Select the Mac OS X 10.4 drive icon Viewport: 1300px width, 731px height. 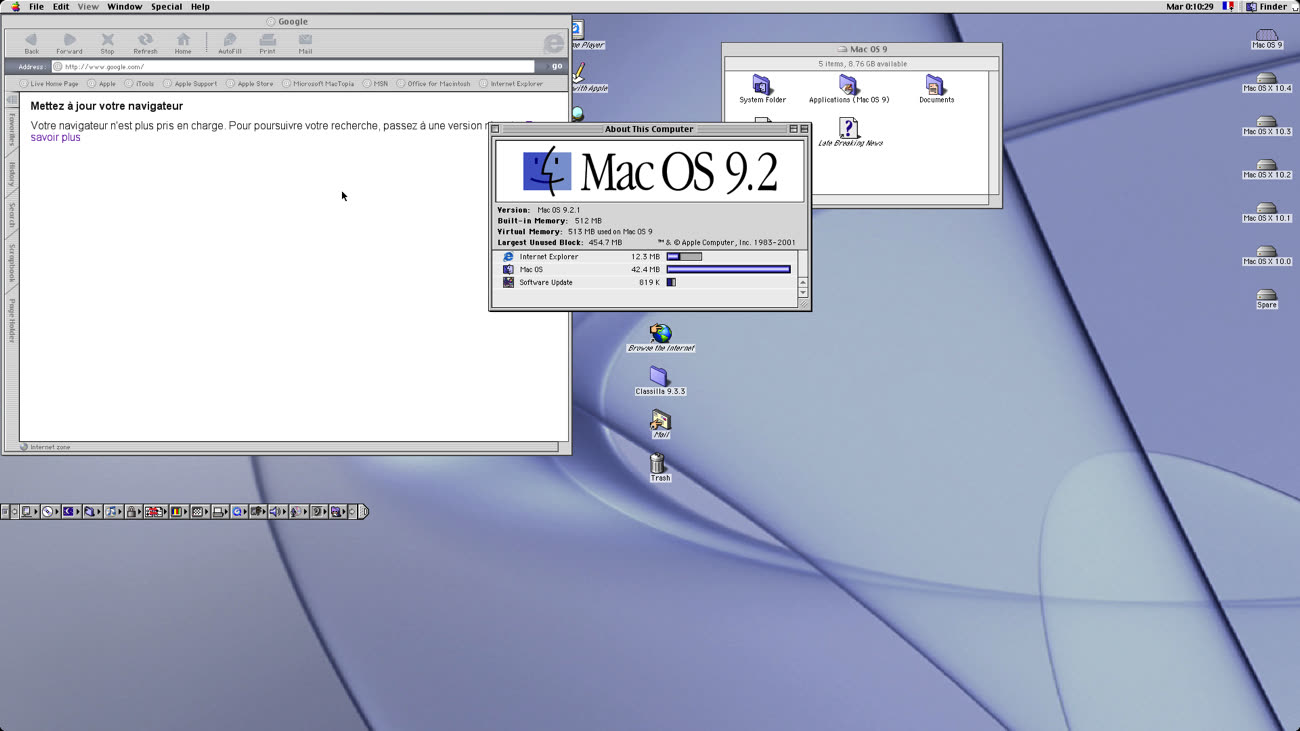click(x=1266, y=80)
